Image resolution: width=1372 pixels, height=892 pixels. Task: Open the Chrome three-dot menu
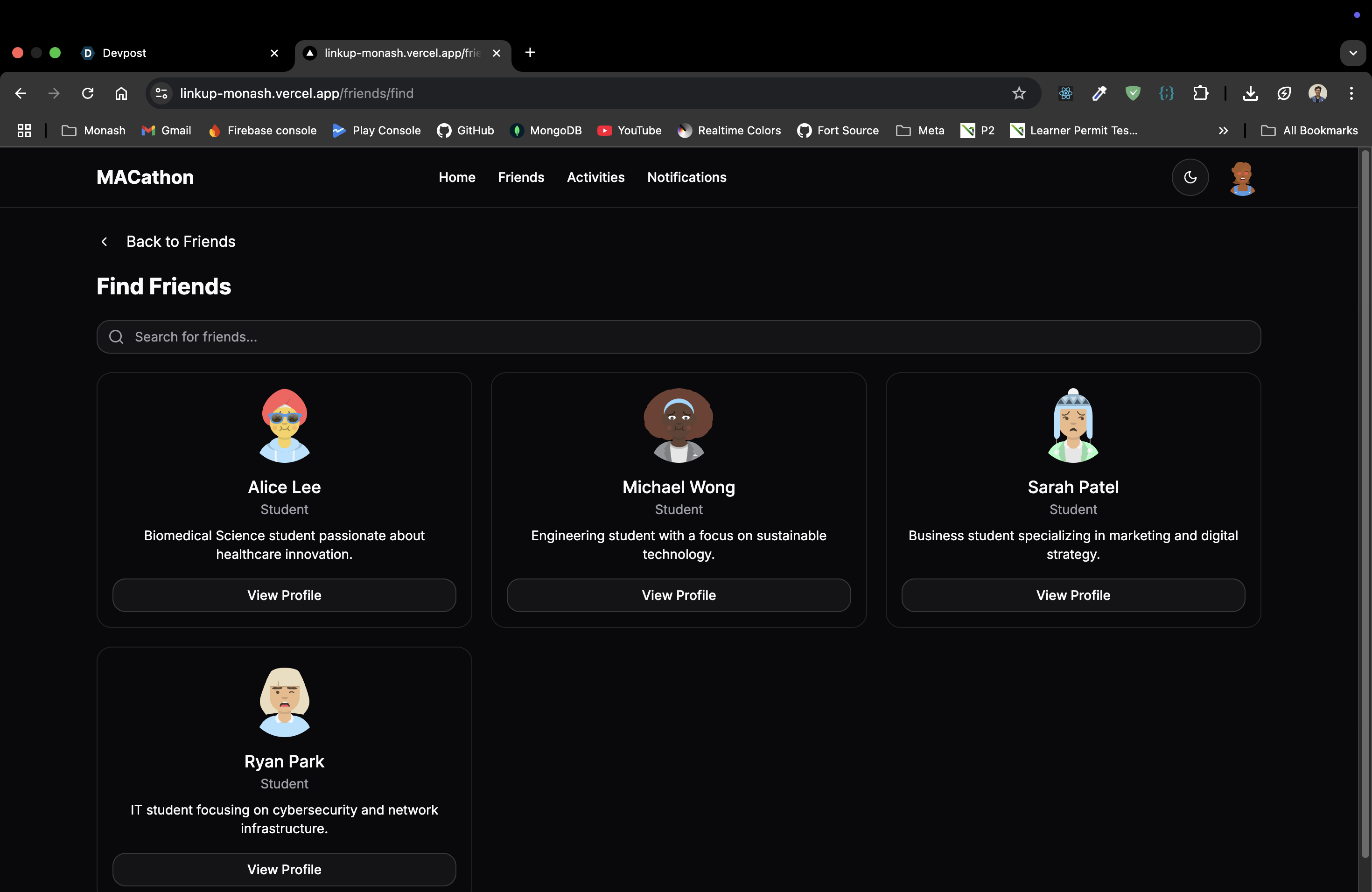click(1351, 93)
